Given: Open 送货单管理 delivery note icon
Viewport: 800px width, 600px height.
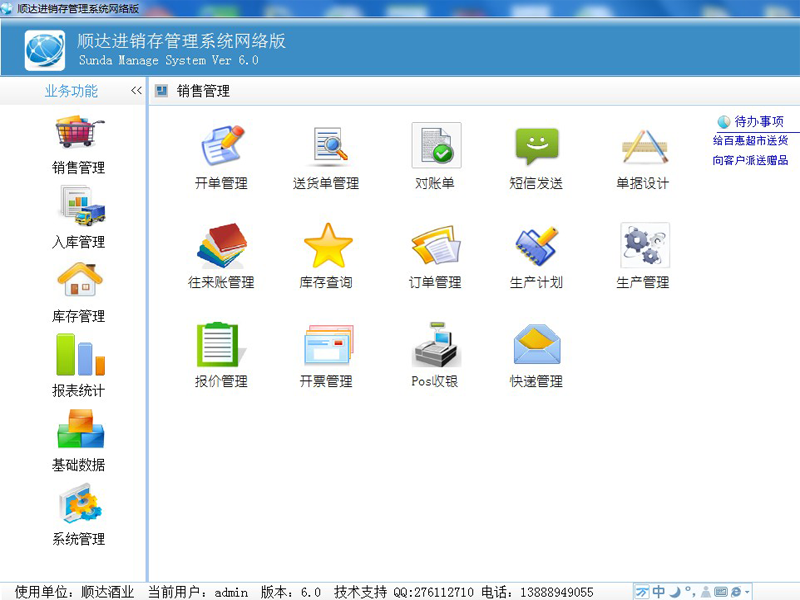Looking at the screenshot, I should pos(326,147).
